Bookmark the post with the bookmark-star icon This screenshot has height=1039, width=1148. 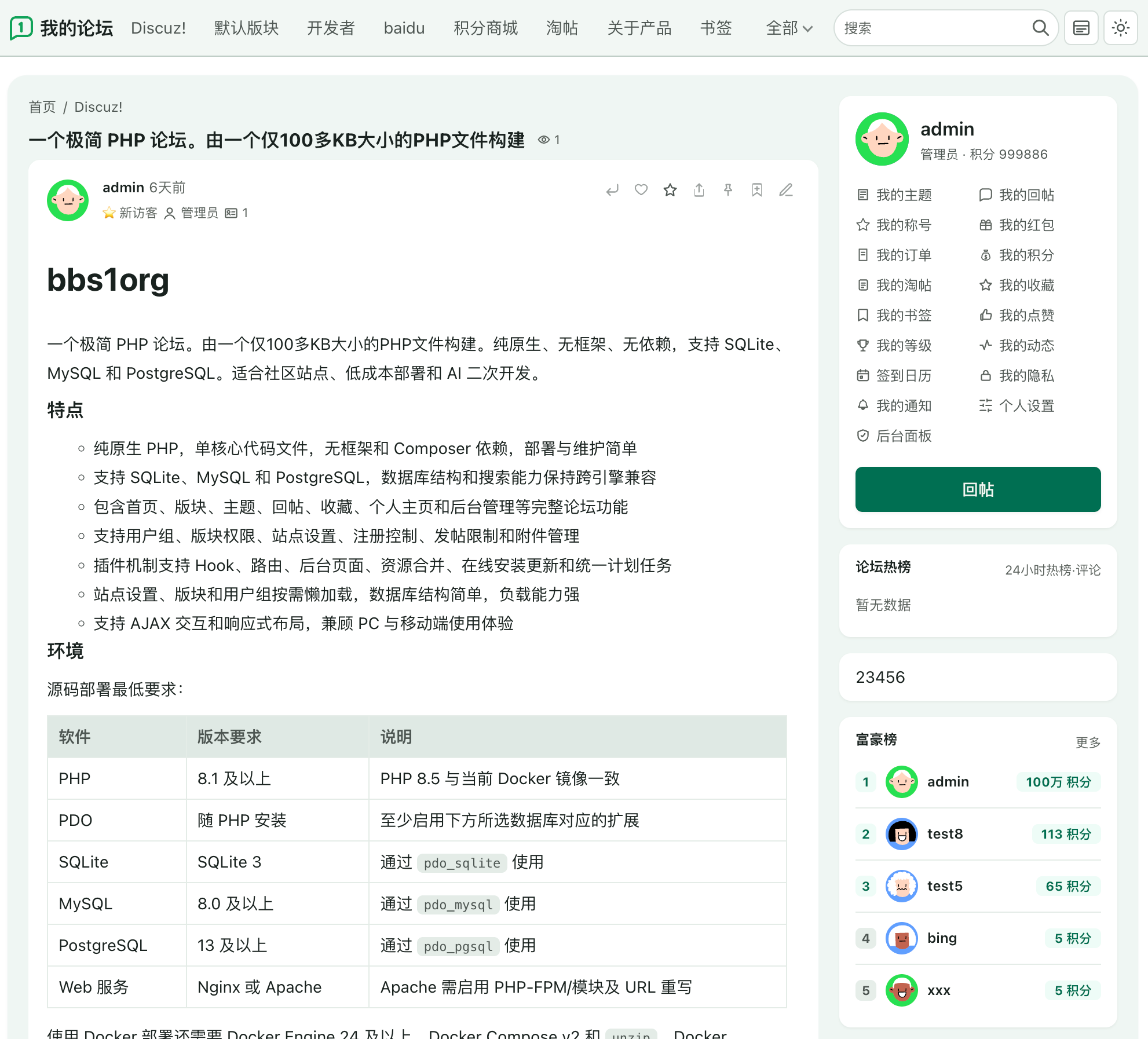[757, 190]
